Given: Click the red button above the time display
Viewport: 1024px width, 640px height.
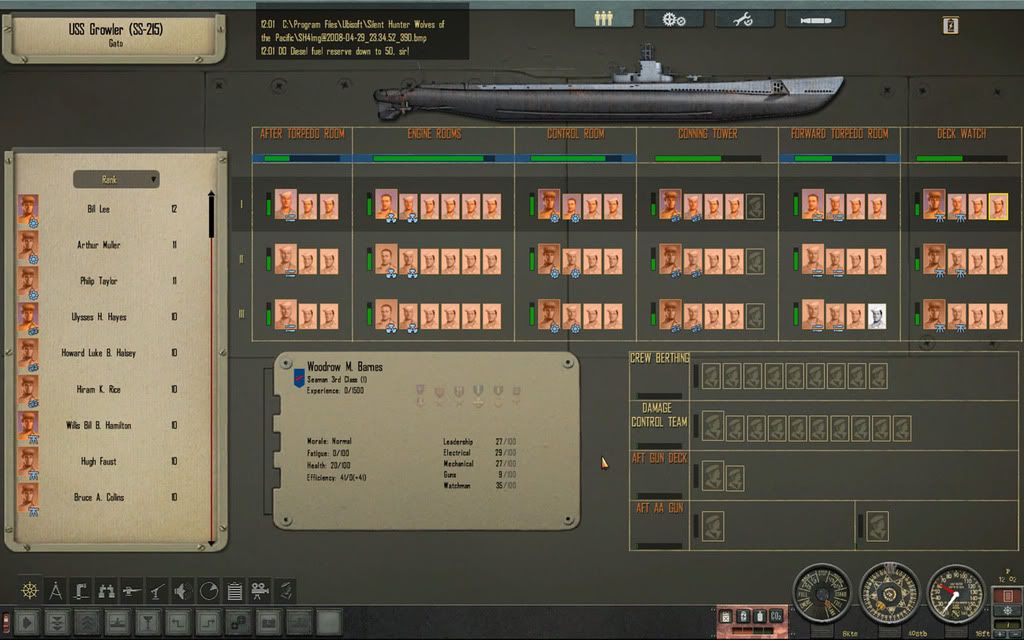Looking at the screenshot, I should point(1006,596).
